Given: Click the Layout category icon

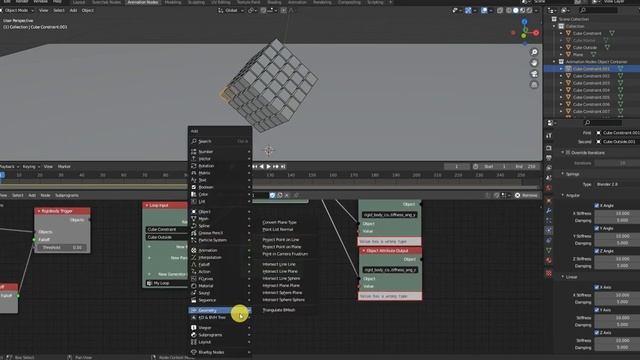Looking at the screenshot, I should coord(194,342).
